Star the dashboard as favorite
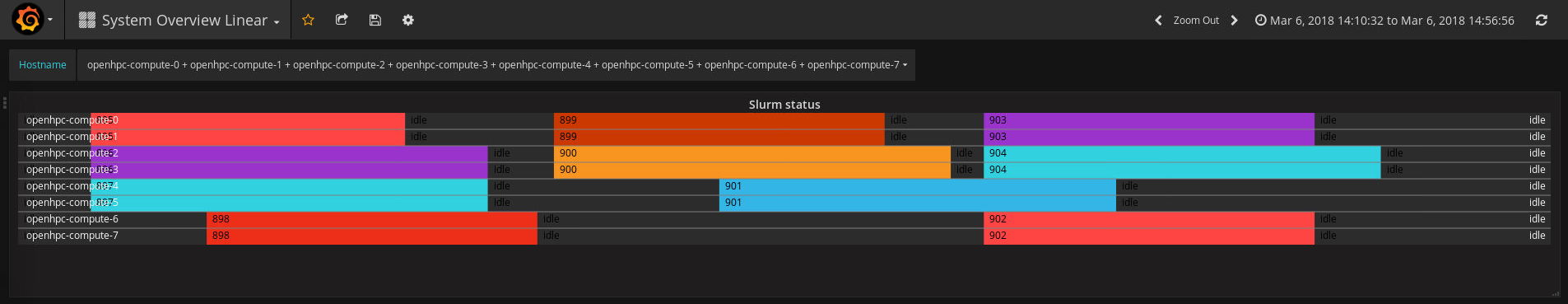 point(308,20)
